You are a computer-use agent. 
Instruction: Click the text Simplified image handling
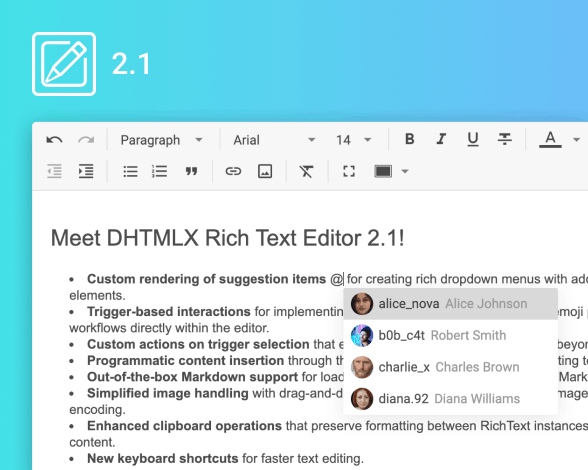[168, 393]
